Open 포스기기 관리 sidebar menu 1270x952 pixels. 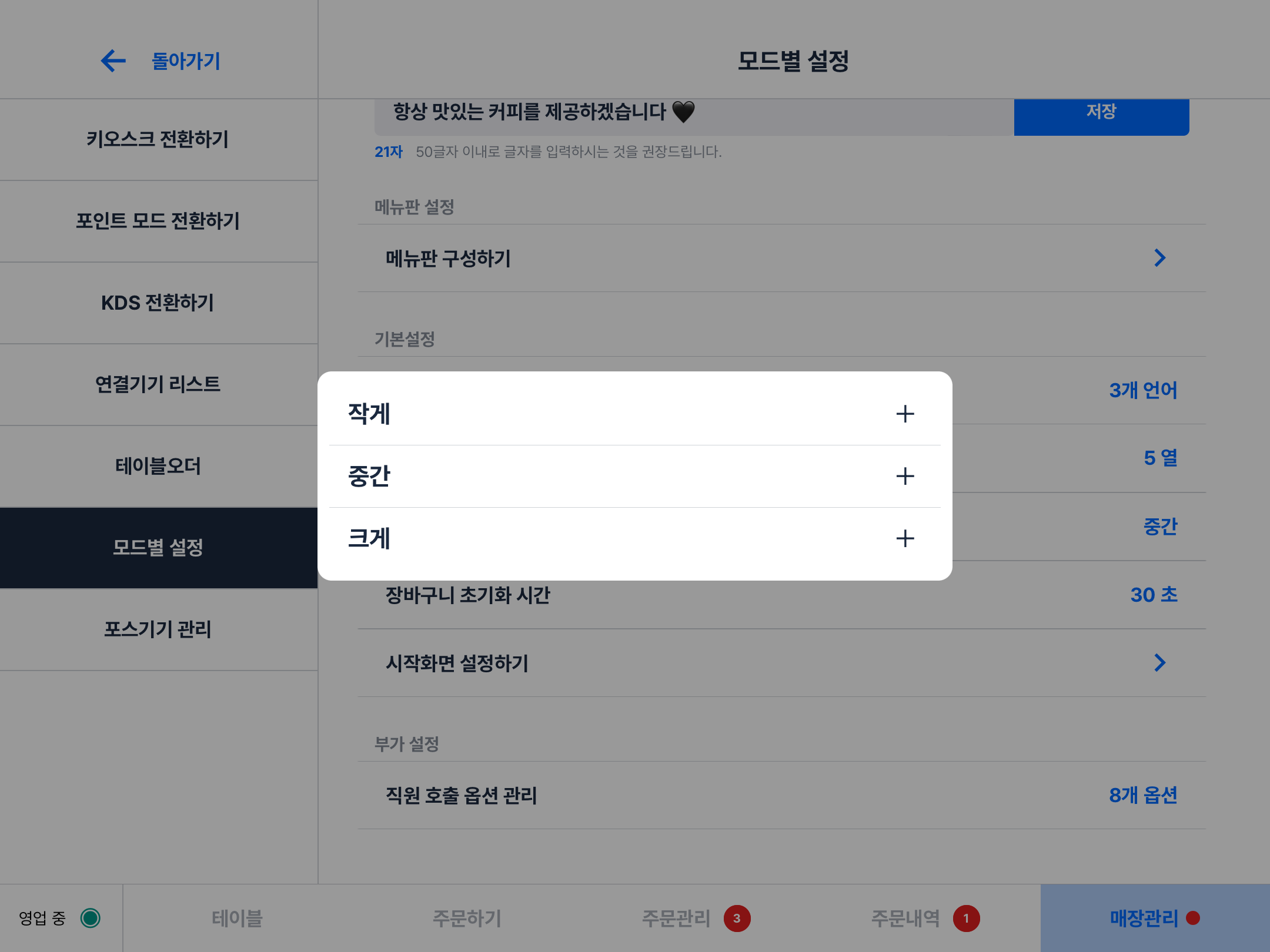point(158,629)
